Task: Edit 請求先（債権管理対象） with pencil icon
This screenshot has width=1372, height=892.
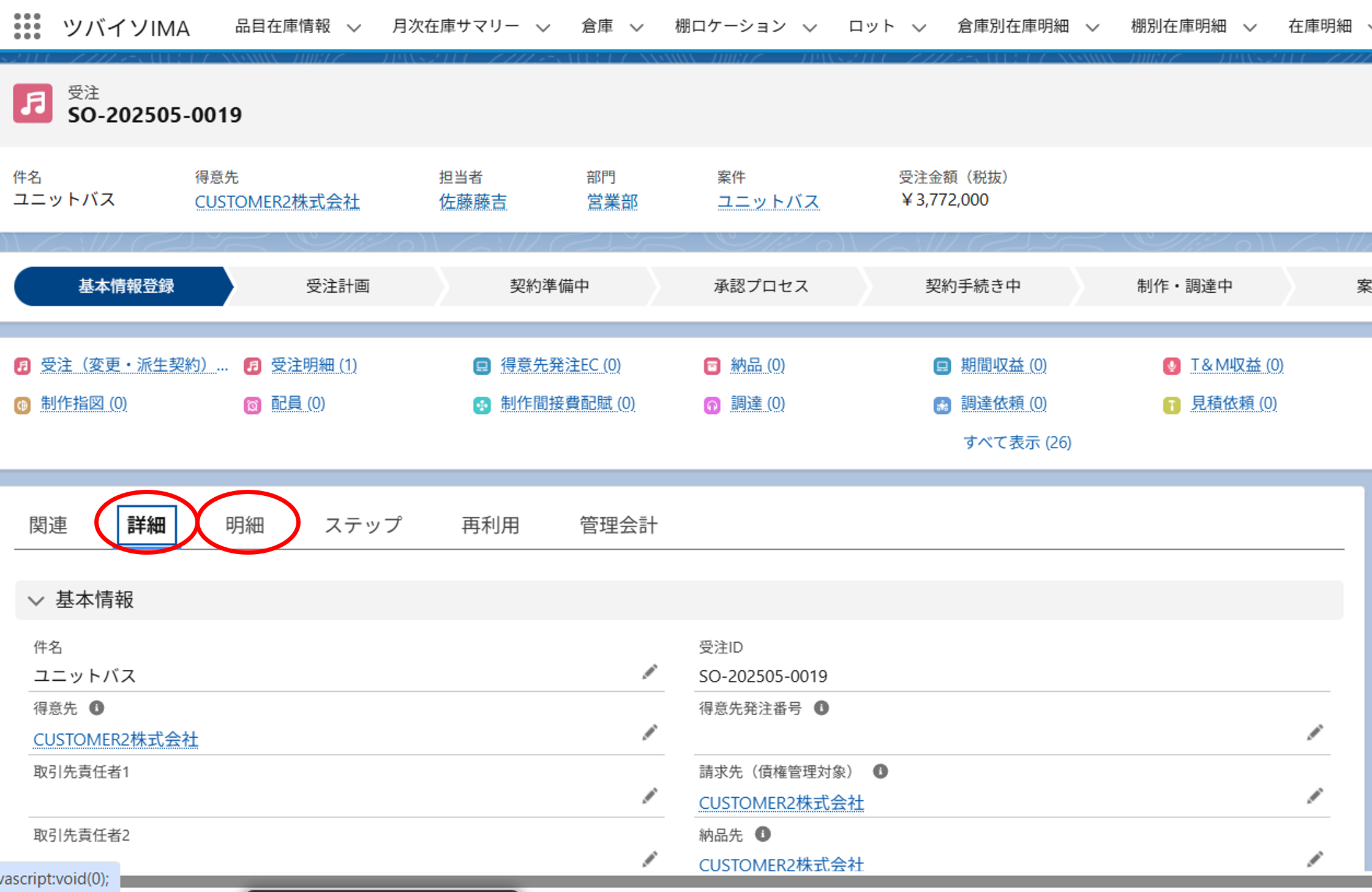Action: pyautogui.click(x=1315, y=796)
